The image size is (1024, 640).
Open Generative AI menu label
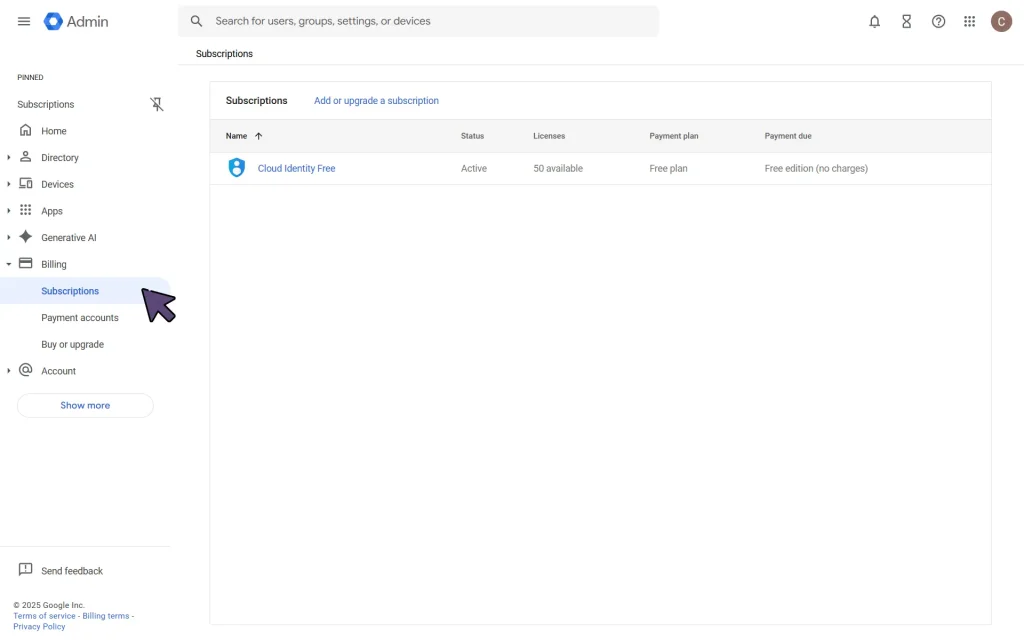tap(69, 238)
